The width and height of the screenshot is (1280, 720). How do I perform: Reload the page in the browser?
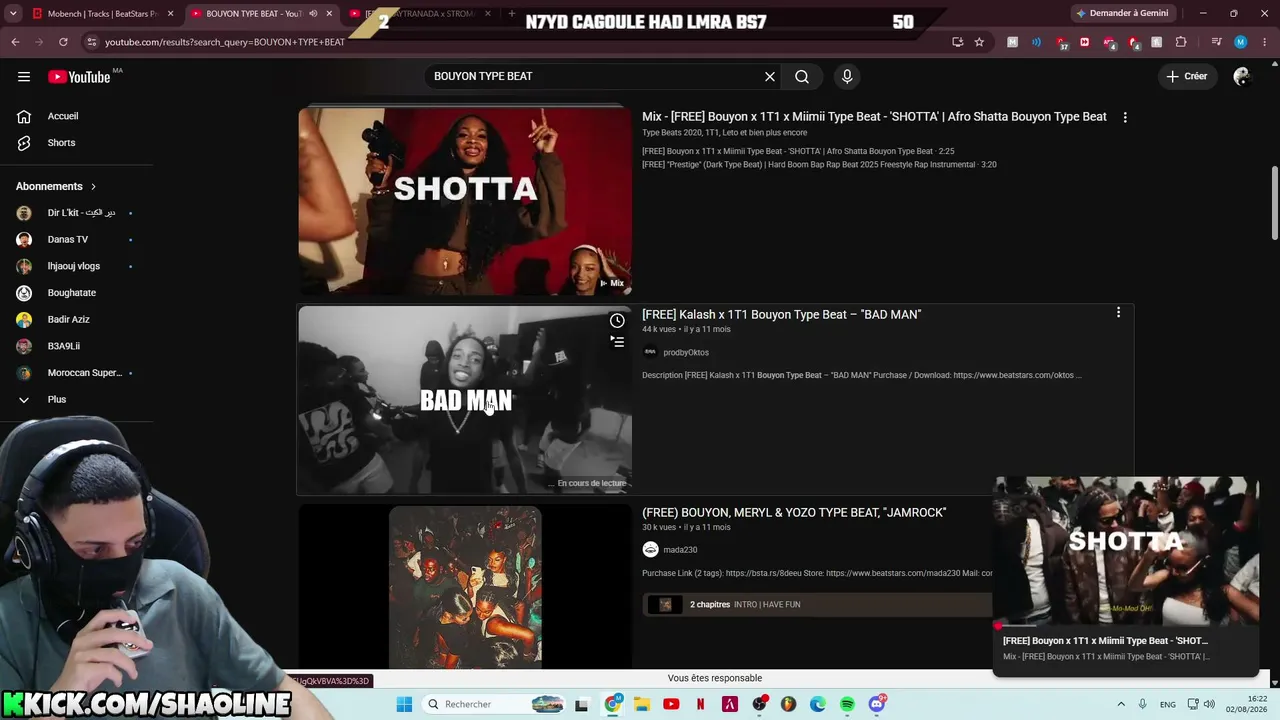pos(63,42)
